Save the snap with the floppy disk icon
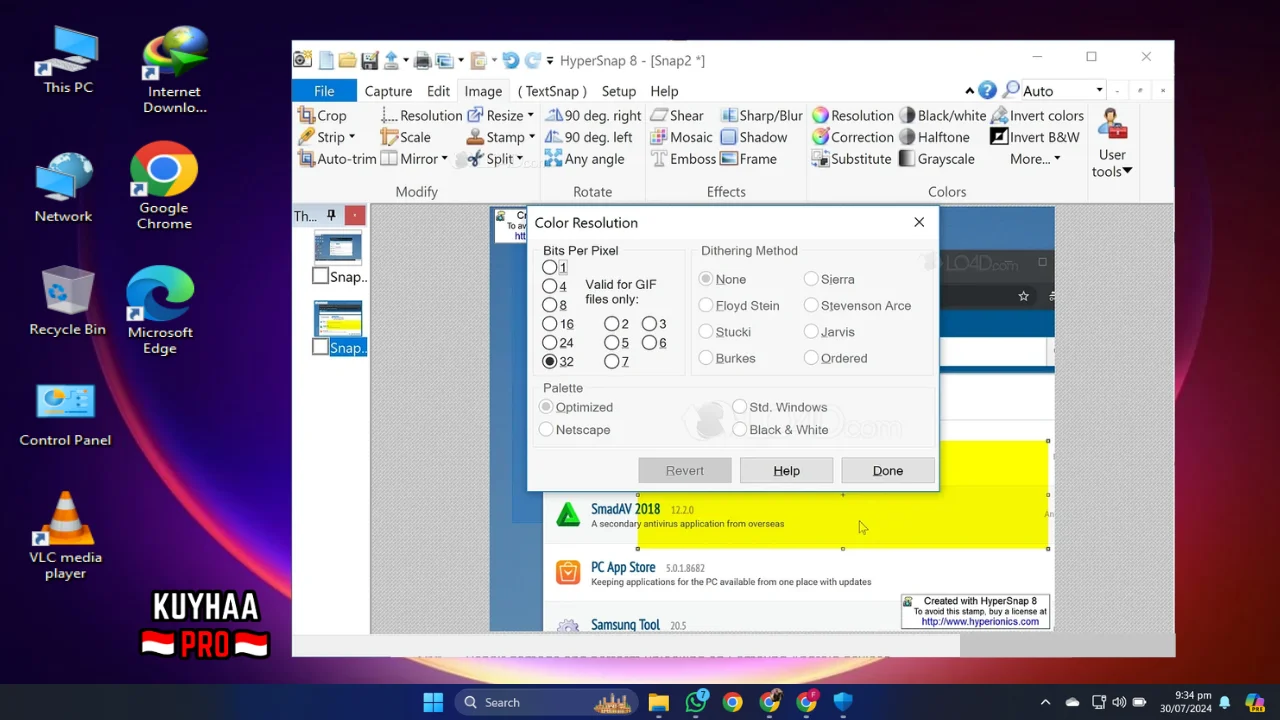The width and height of the screenshot is (1280, 720). point(369,60)
